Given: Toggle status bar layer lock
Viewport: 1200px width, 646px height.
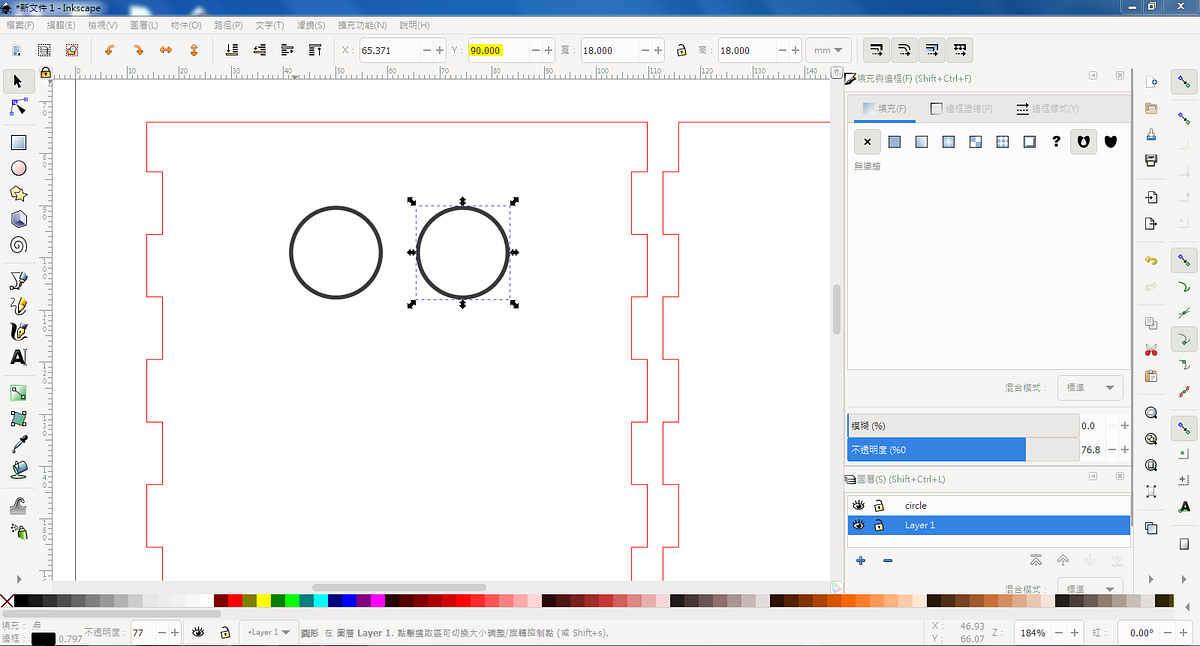Looking at the screenshot, I should 226,632.
